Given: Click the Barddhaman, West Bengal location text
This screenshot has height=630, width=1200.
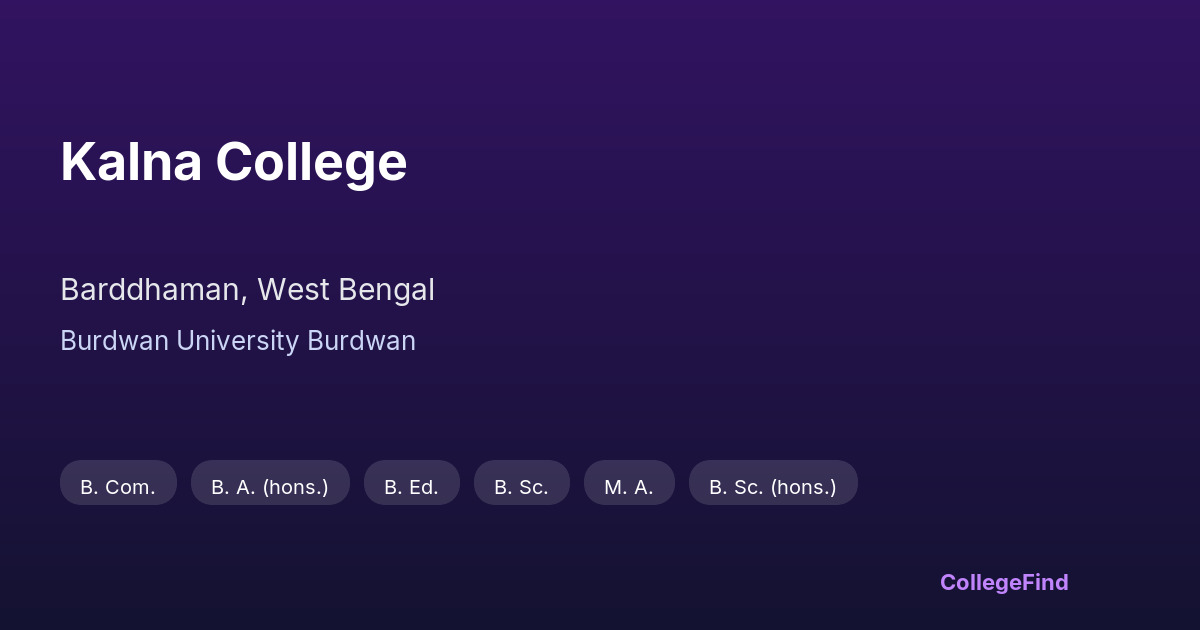Looking at the screenshot, I should [x=247, y=290].
